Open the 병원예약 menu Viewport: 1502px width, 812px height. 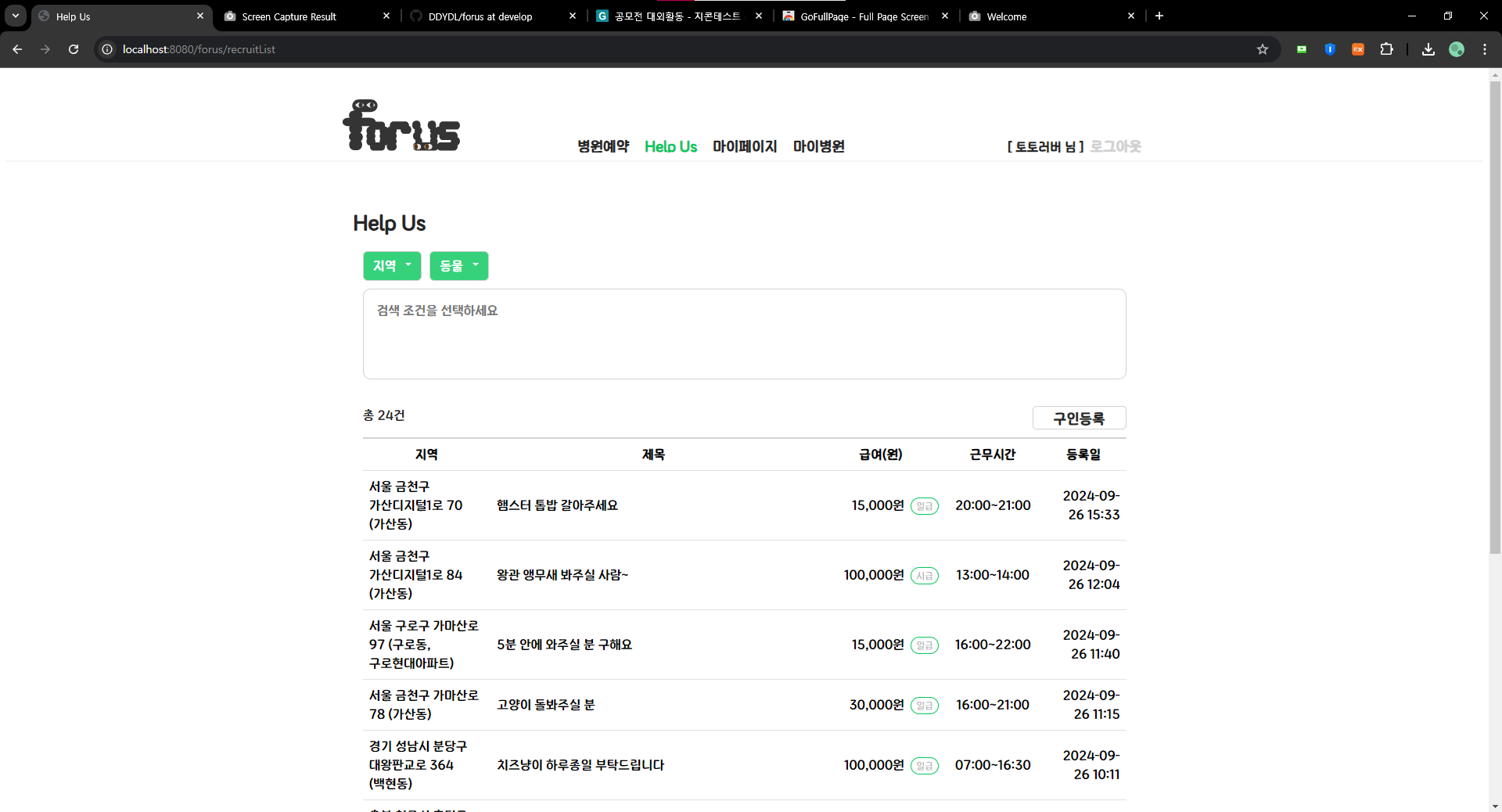(603, 146)
